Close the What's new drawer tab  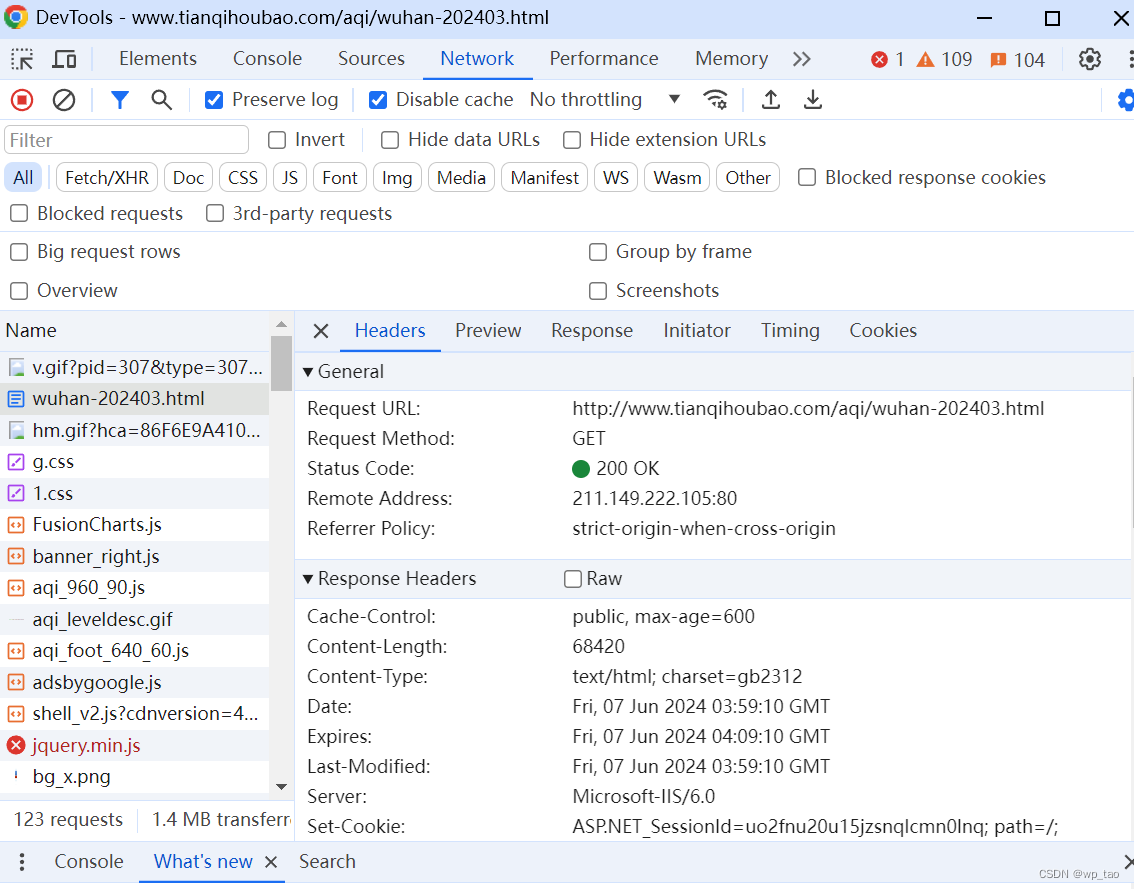pos(271,862)
